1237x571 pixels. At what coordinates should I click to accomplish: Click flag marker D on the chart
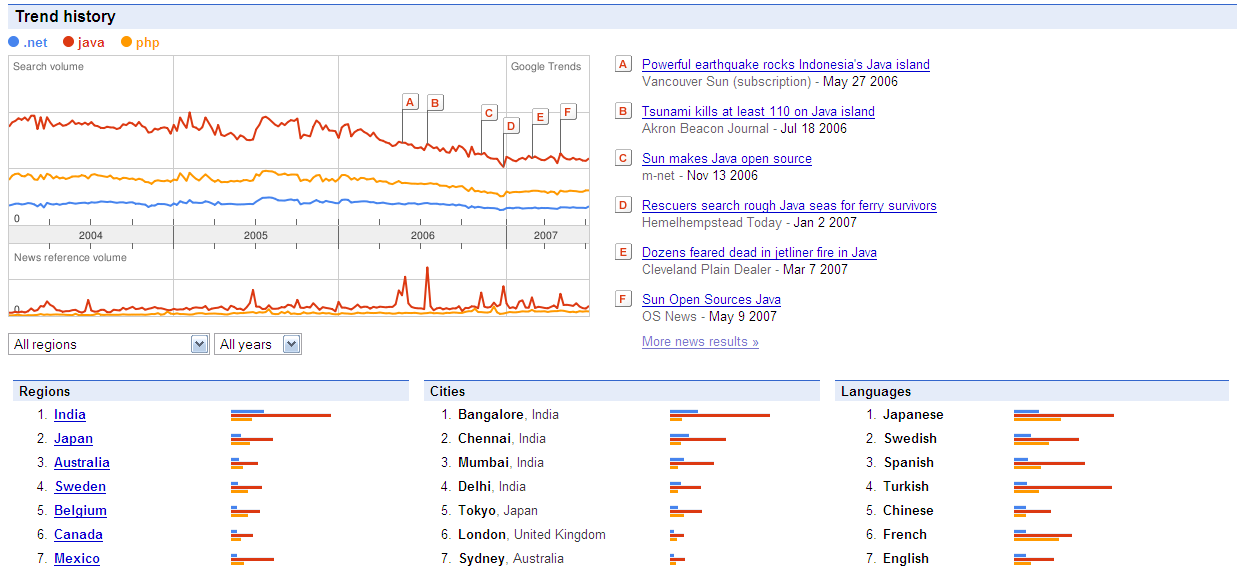pos(511,126)
